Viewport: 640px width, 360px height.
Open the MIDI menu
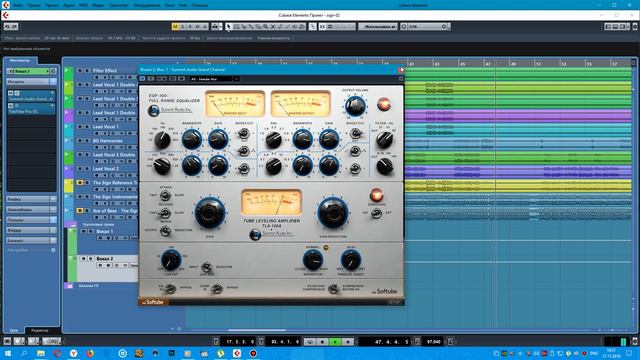pyautogui.click(x=83, y=5)
